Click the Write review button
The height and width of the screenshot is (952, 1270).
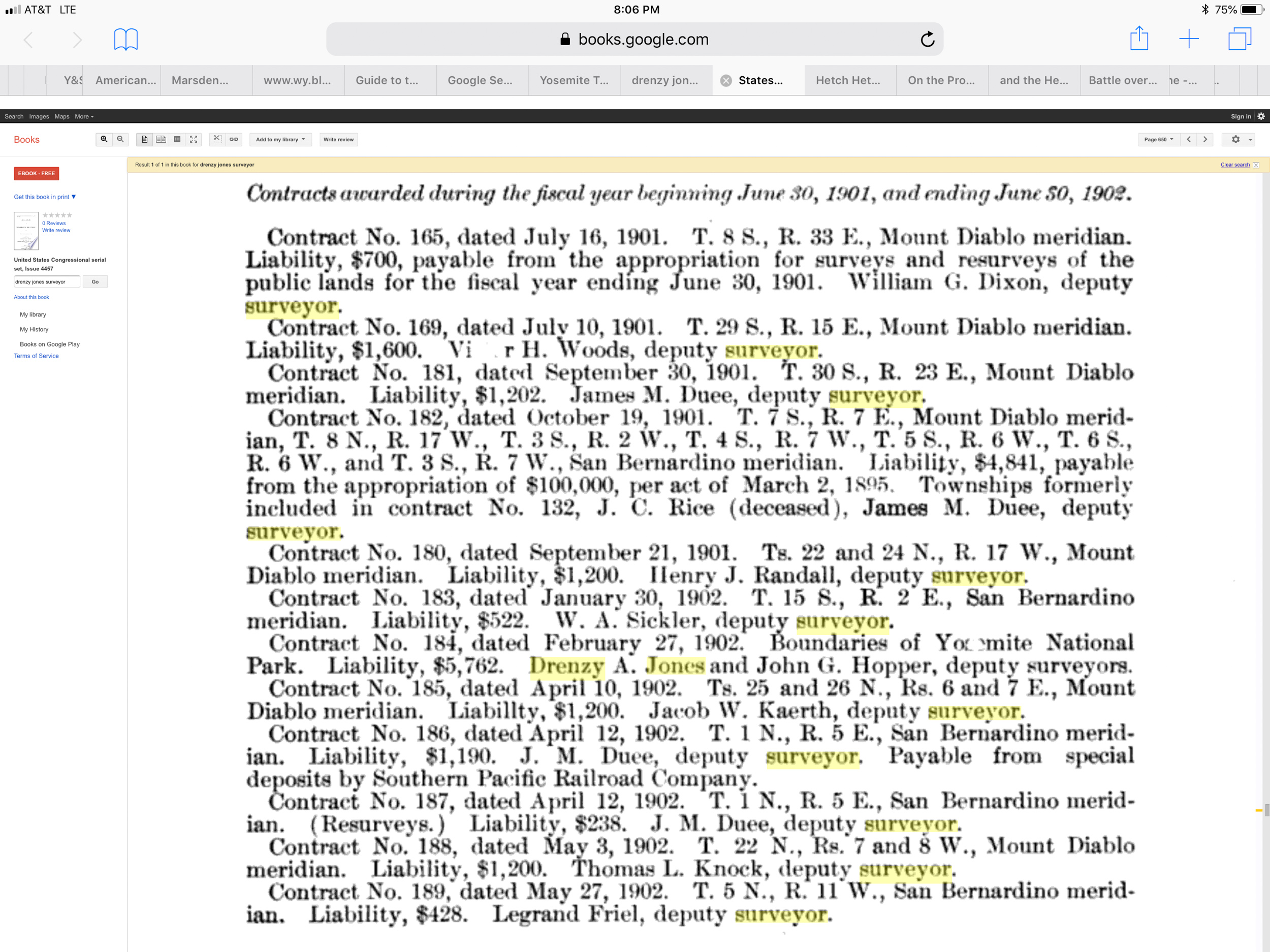[x=339, y=140]
